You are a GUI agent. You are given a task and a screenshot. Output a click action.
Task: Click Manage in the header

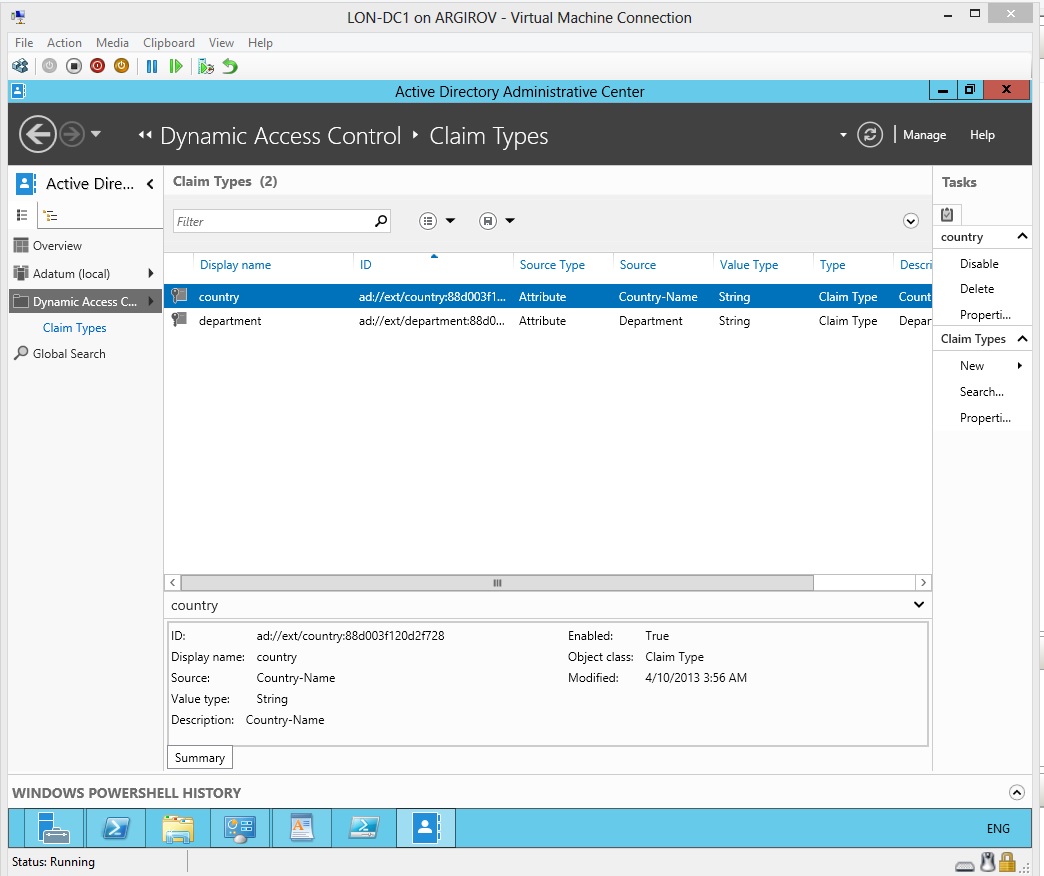(924, 134)
